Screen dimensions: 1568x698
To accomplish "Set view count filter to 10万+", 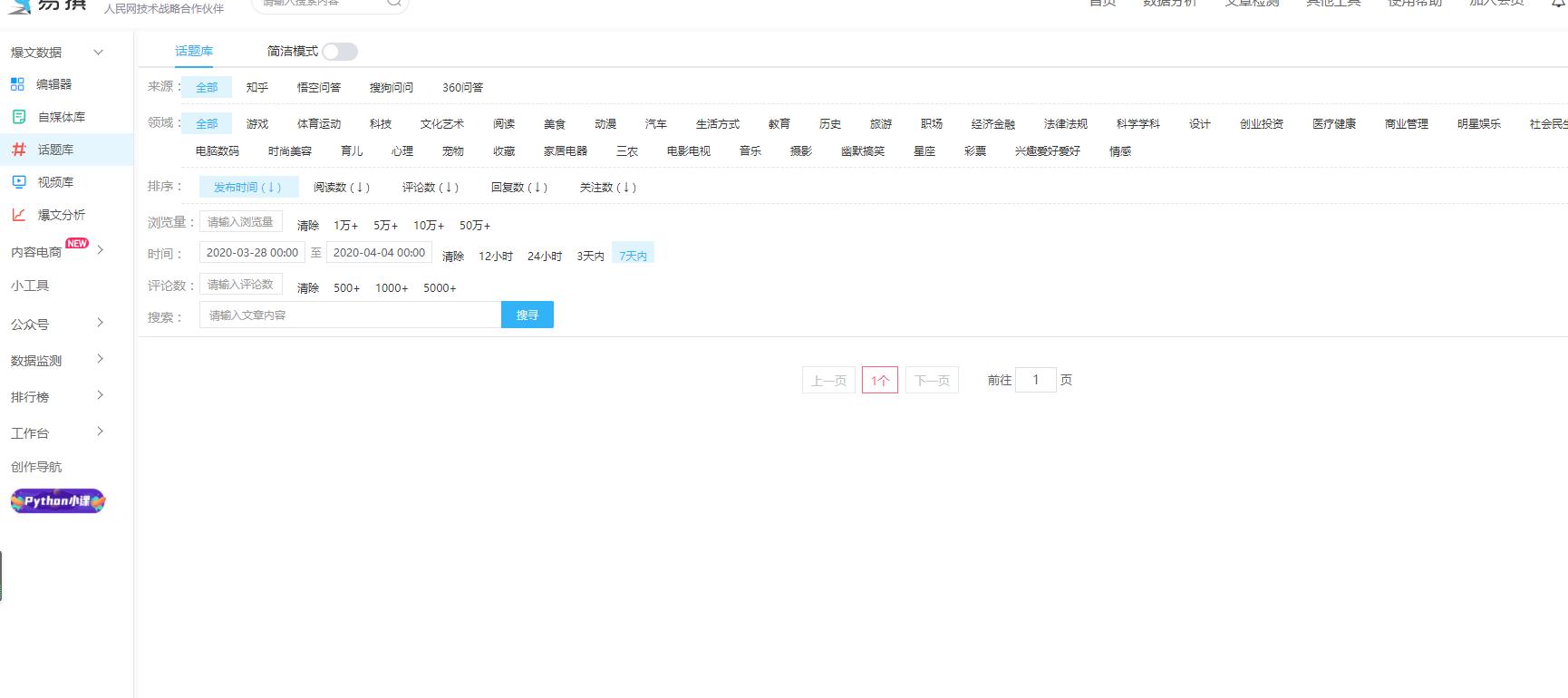I will pos(429,226).
